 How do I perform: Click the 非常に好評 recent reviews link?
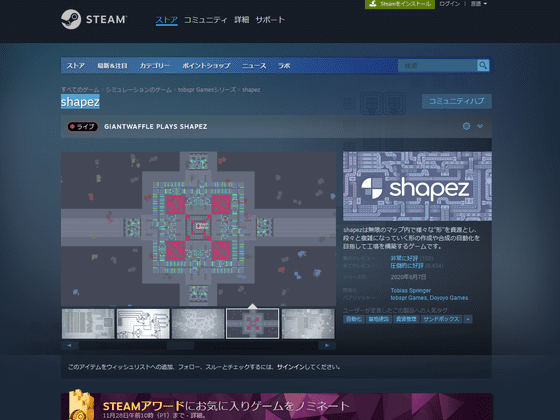click(x=404, y=258)
